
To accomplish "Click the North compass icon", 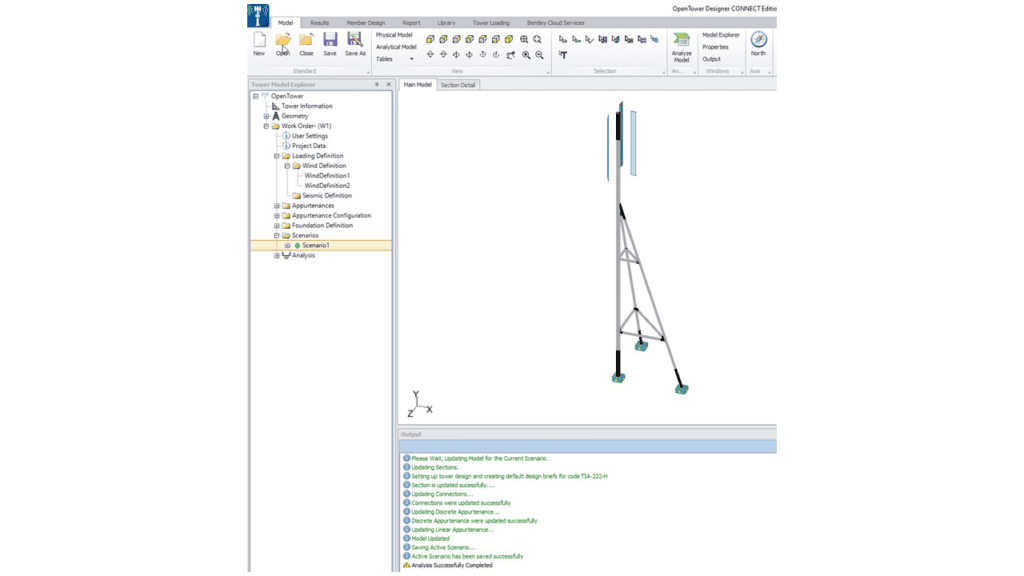I will [x=759, y=40].
